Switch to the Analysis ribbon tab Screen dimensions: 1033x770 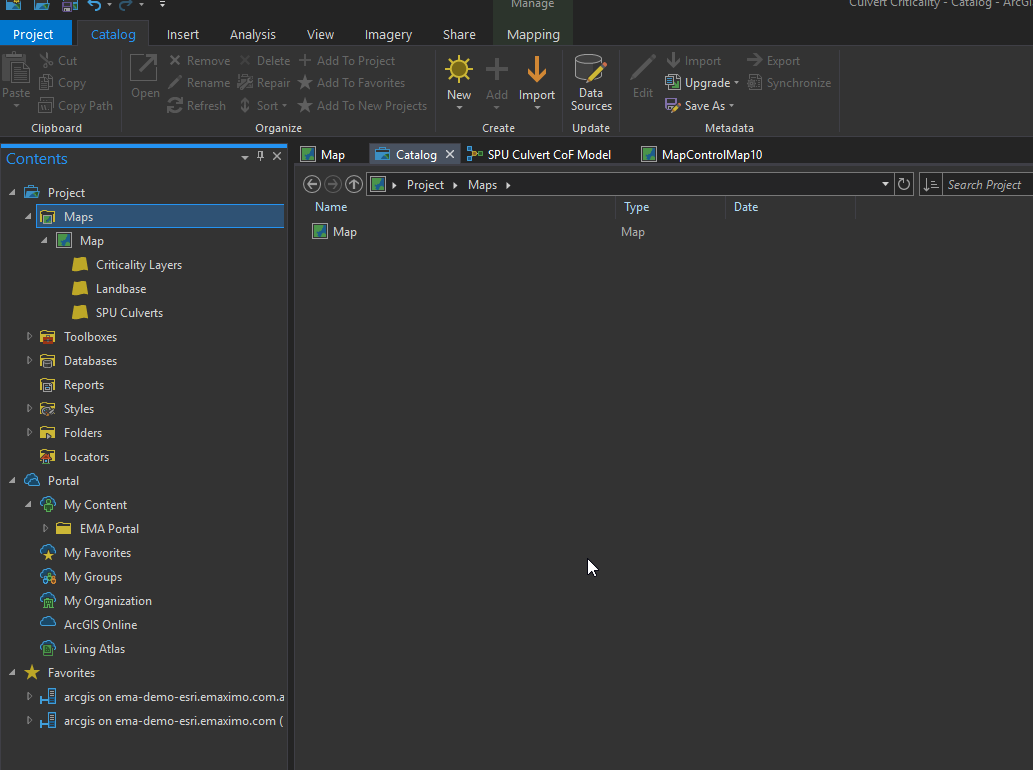pos(252,34)
